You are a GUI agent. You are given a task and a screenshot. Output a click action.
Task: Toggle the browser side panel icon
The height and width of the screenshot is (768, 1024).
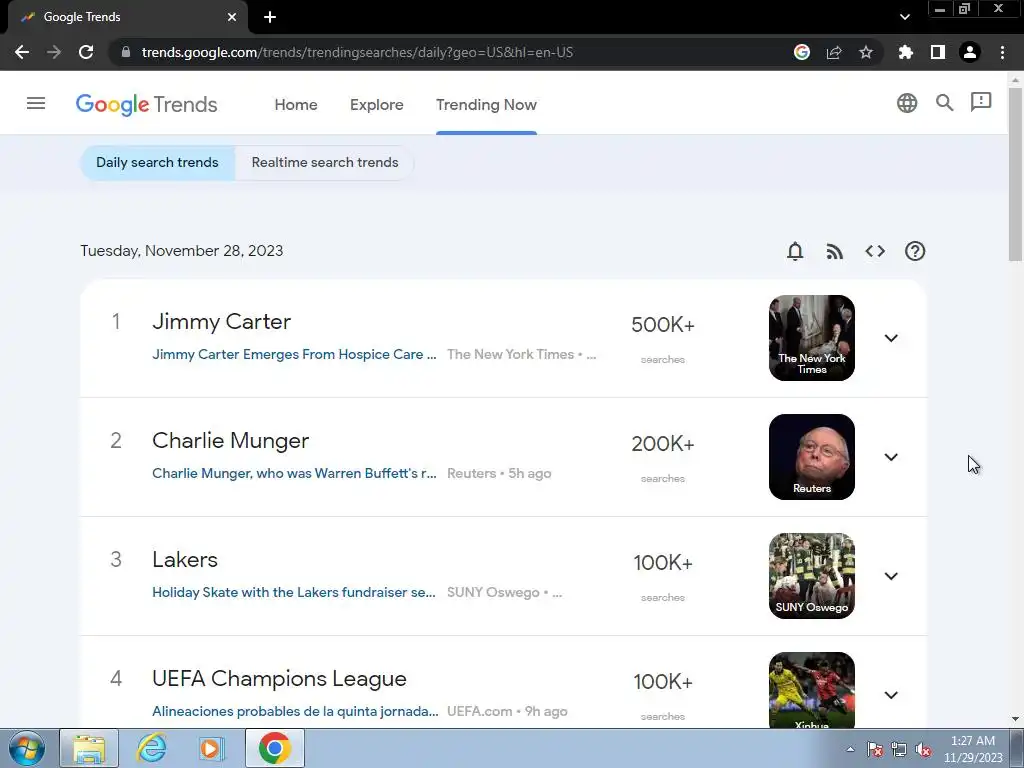coord(938,52)
